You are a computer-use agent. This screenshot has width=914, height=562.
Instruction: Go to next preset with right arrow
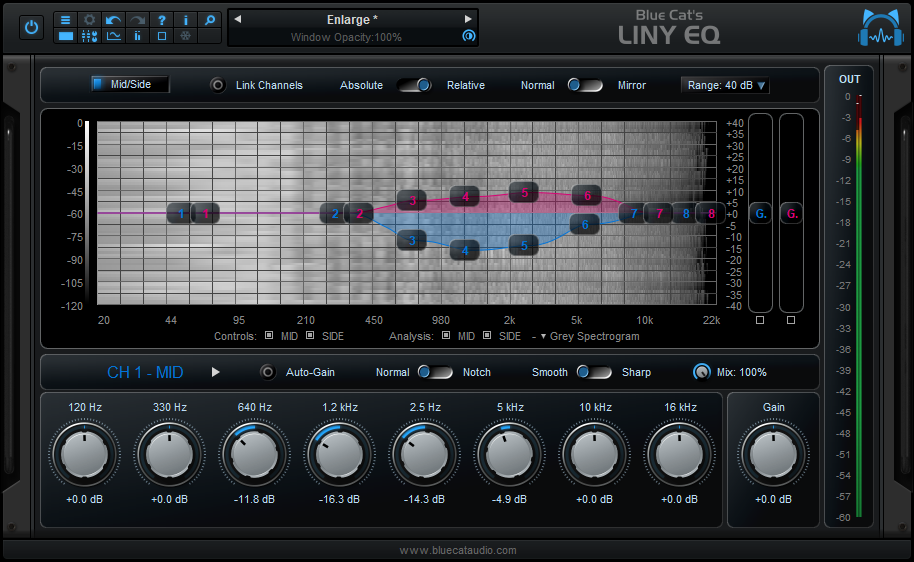pos(467,19)
